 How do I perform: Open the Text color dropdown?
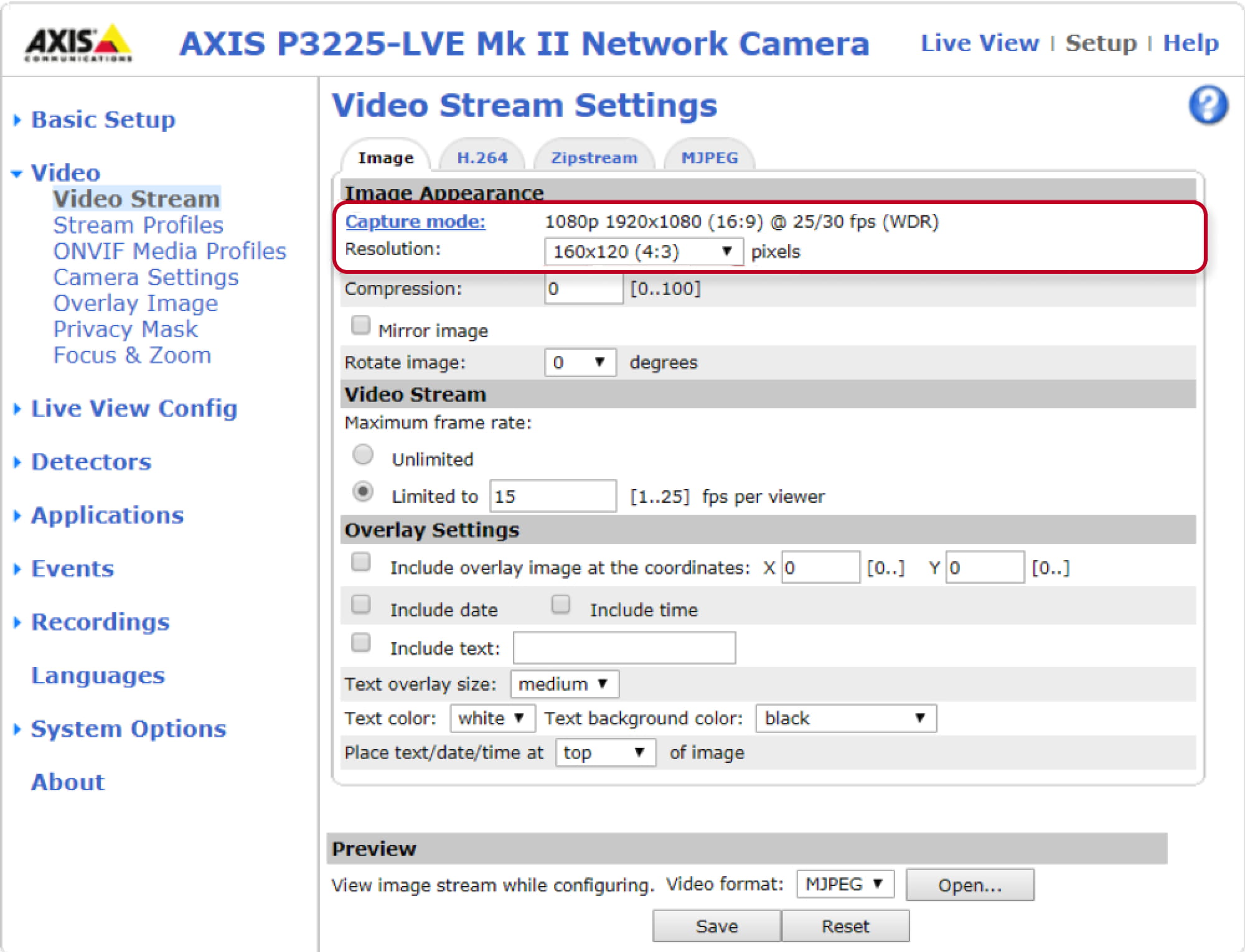492,718
